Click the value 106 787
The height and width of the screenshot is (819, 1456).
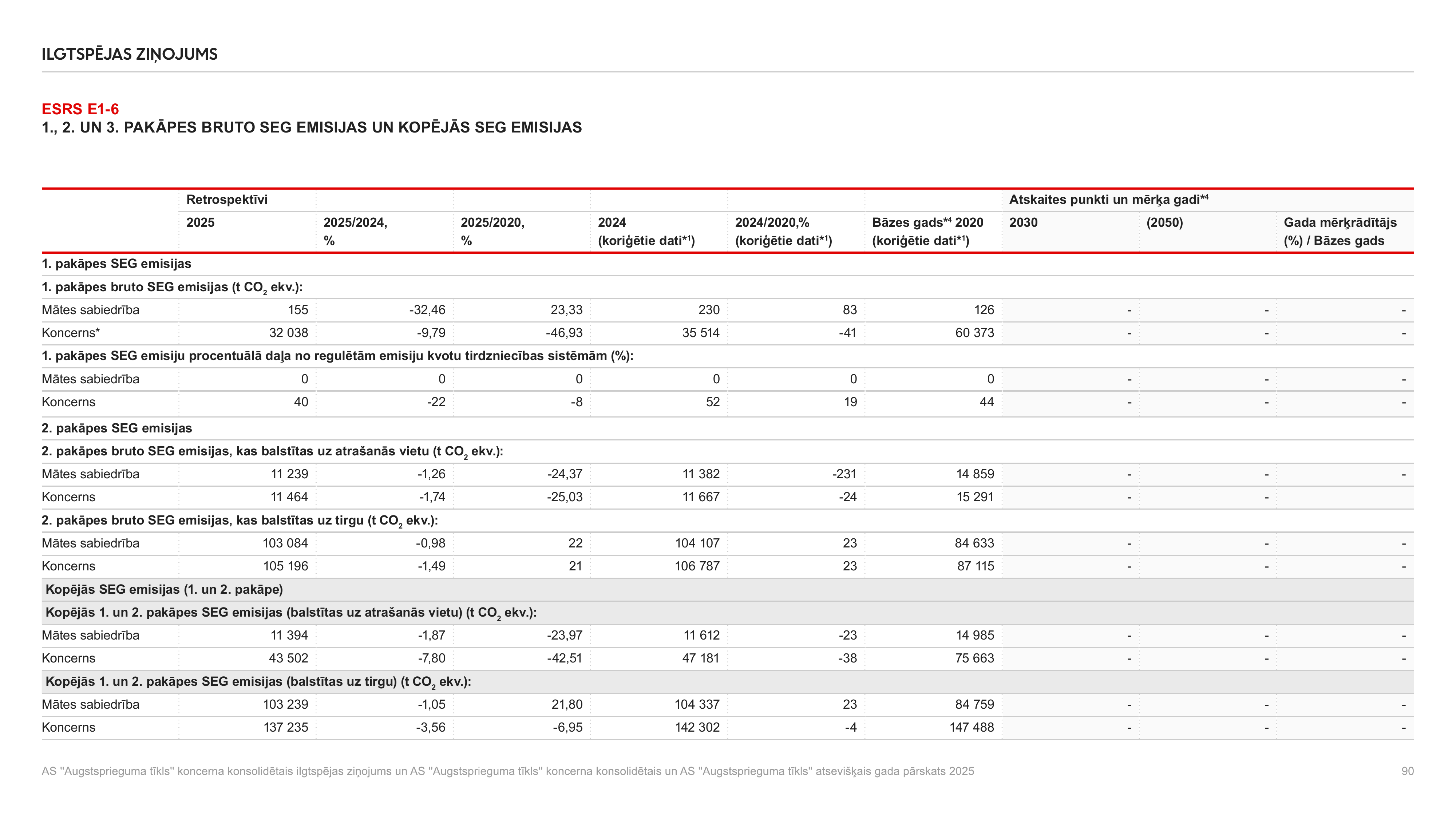coord(697,566)
